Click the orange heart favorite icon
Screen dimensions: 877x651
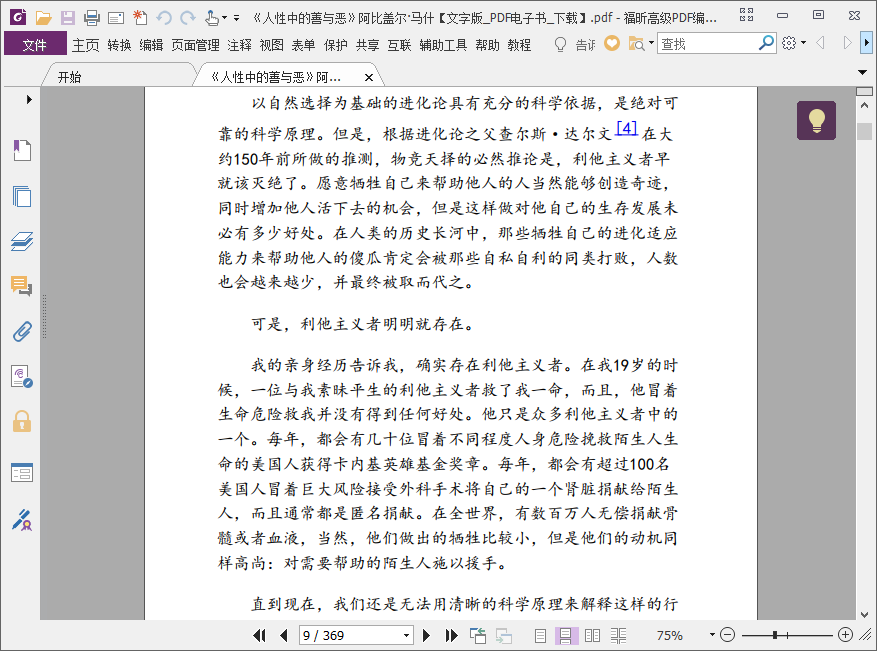(x=612, y=44)
